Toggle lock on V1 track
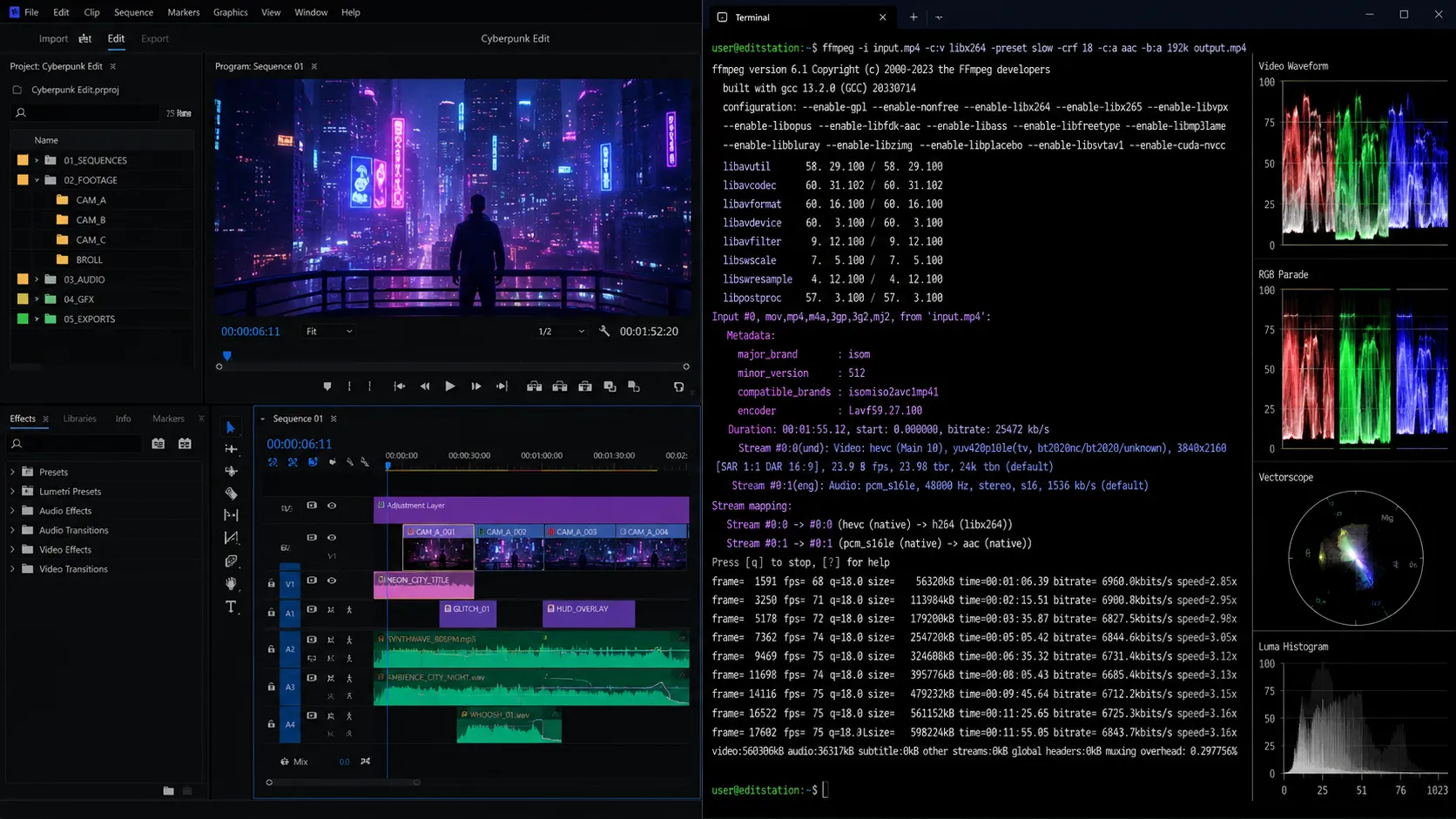 (x=271, y=584)
